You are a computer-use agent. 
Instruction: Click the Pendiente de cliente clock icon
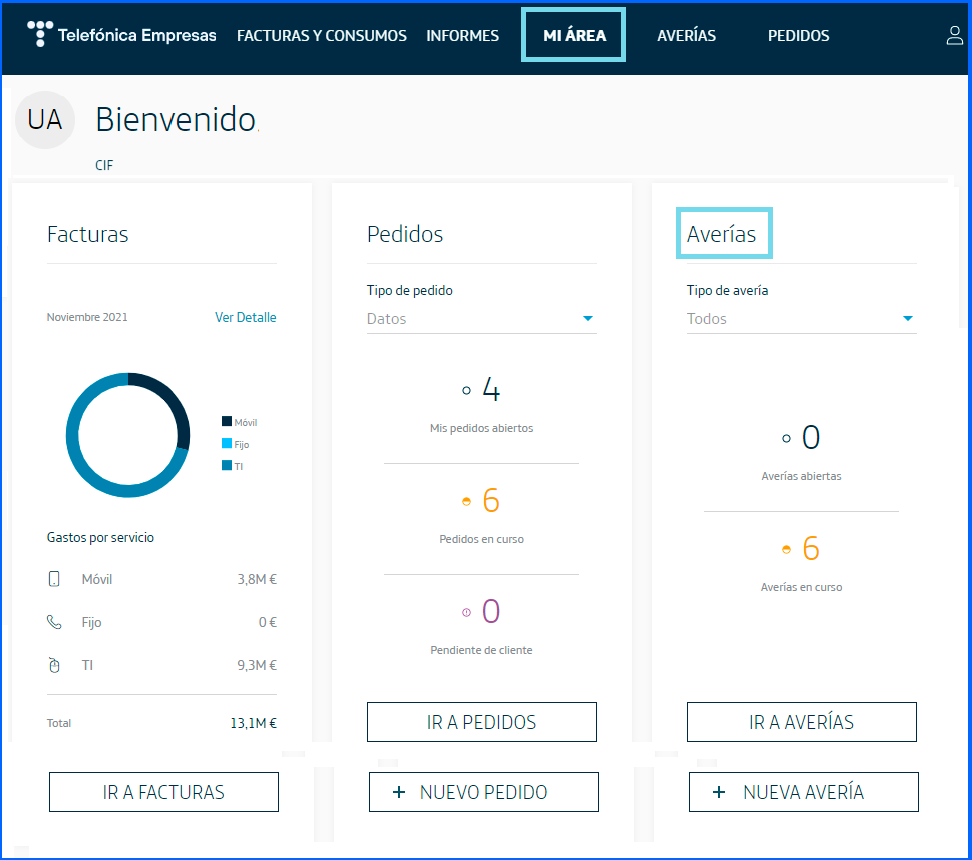[466, 612]
